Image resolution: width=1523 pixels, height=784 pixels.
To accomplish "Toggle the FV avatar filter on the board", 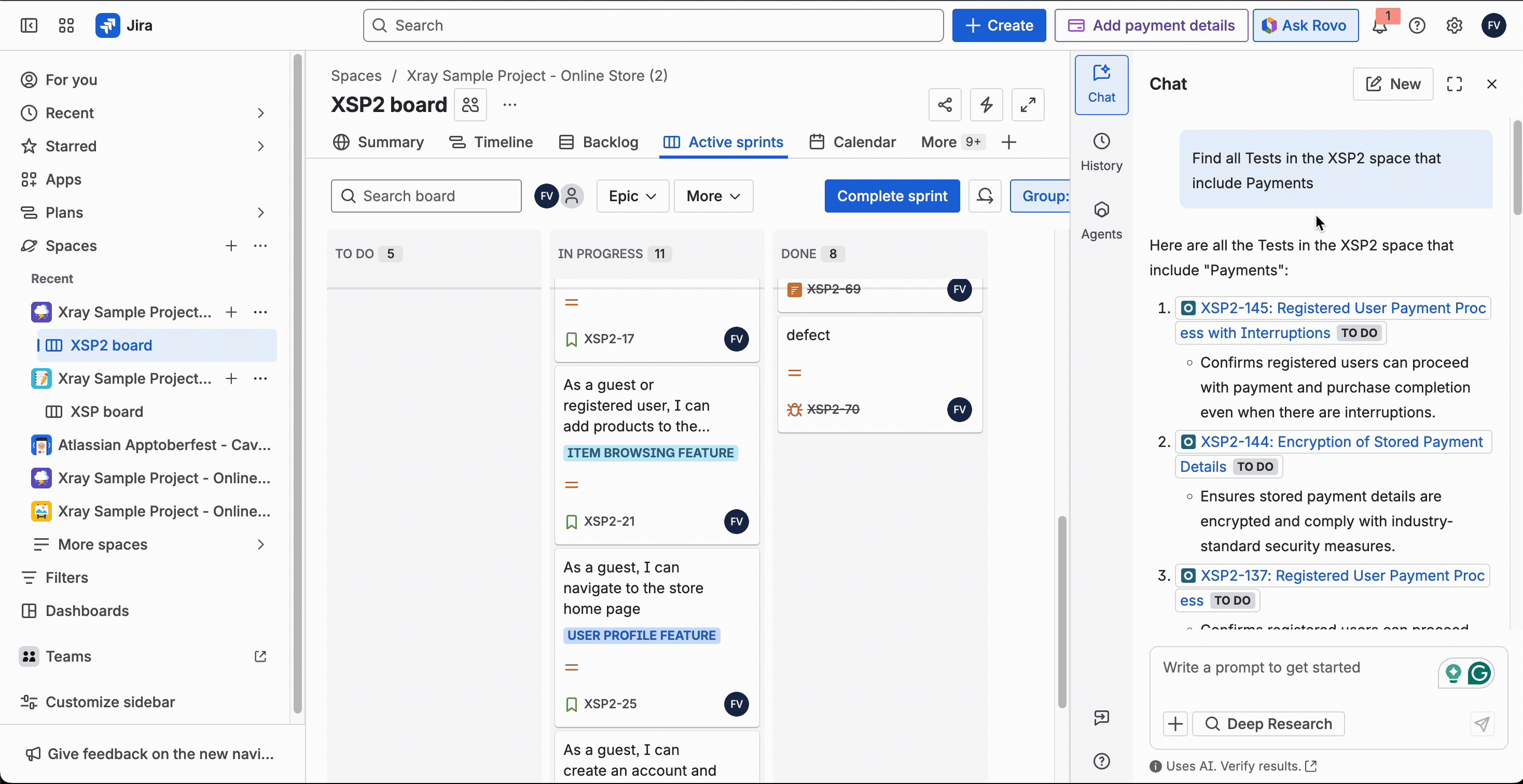I will point(545,195).
